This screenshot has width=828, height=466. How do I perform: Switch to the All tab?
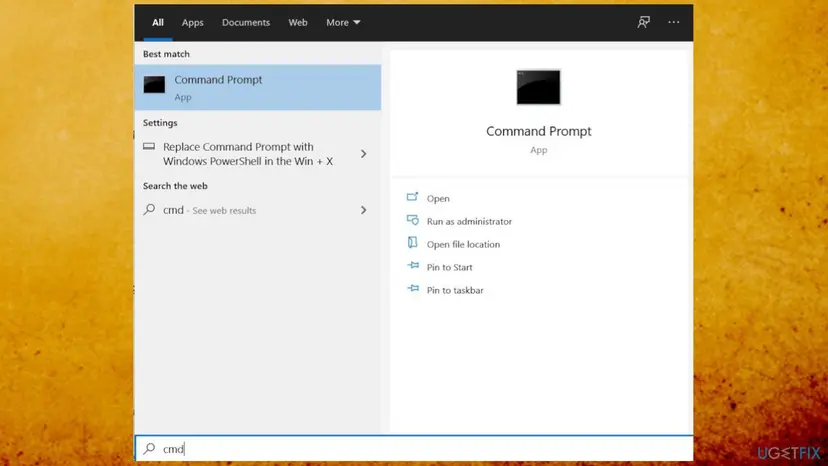[158, 22]
